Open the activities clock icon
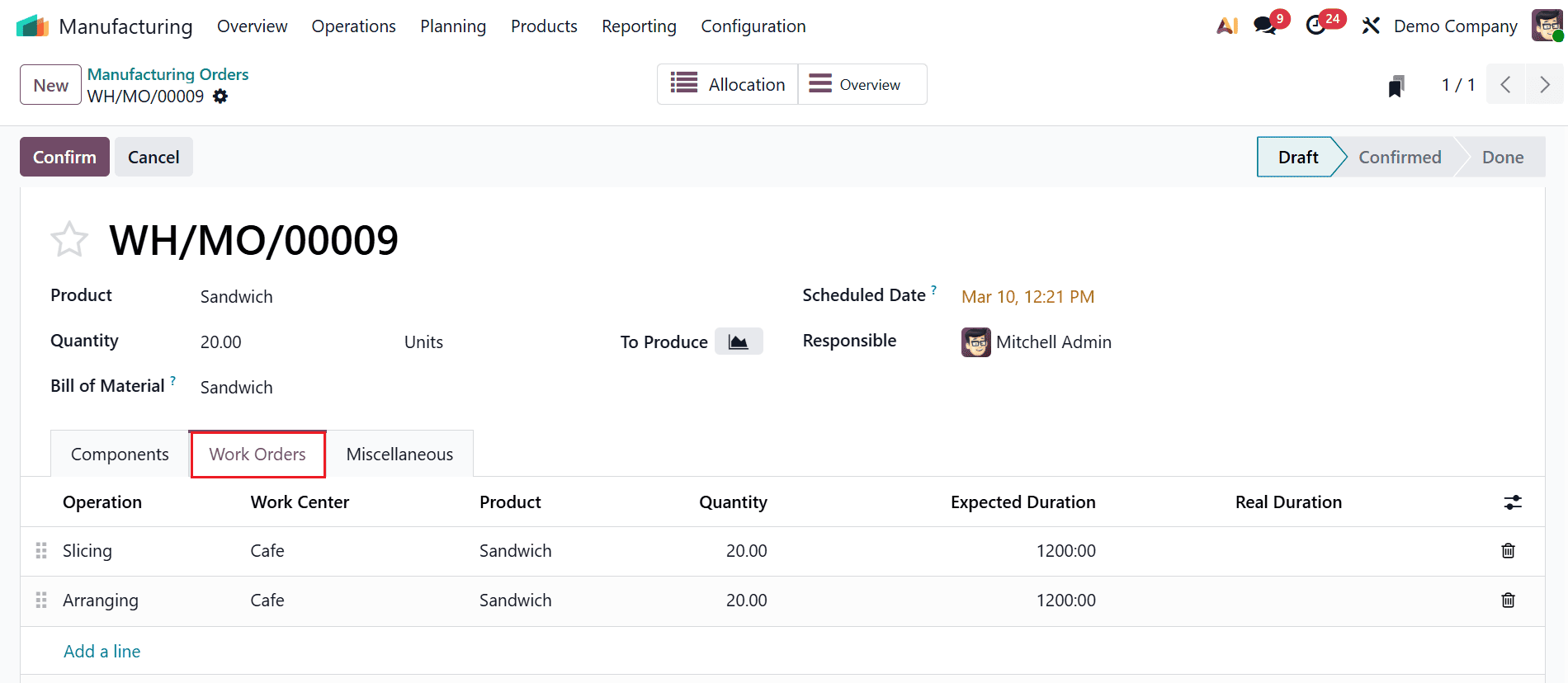 click(1316, 26)
